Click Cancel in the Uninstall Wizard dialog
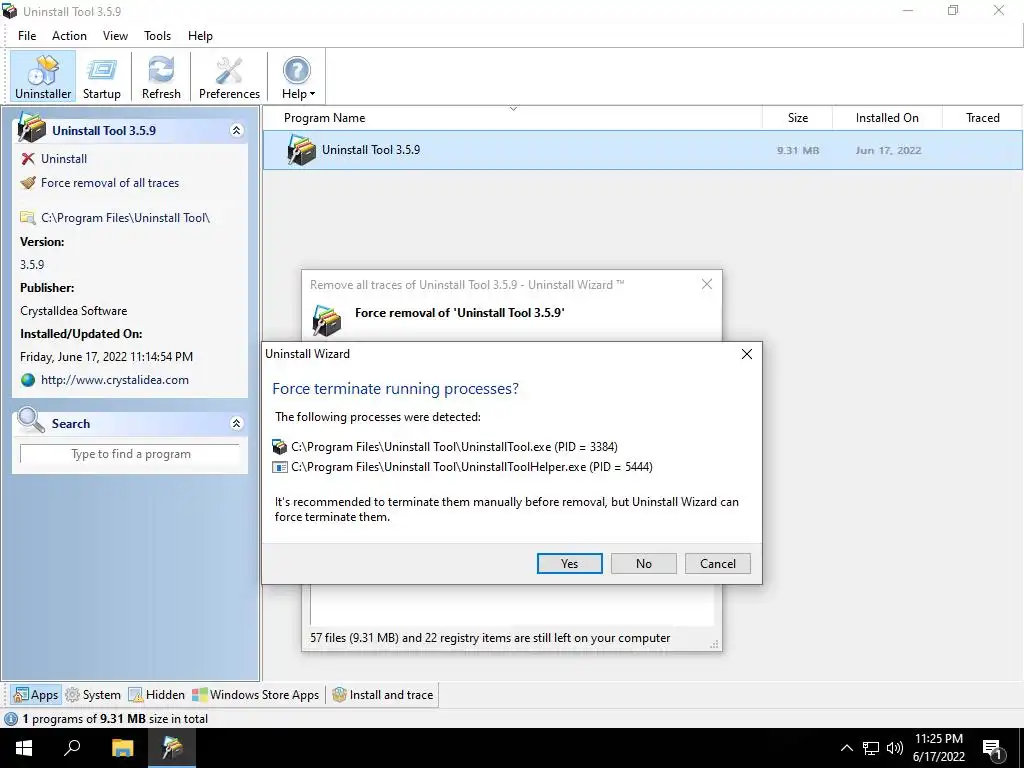Viewport: 1024px width, 768px height. pyautogui.click(x=718, y=564)
